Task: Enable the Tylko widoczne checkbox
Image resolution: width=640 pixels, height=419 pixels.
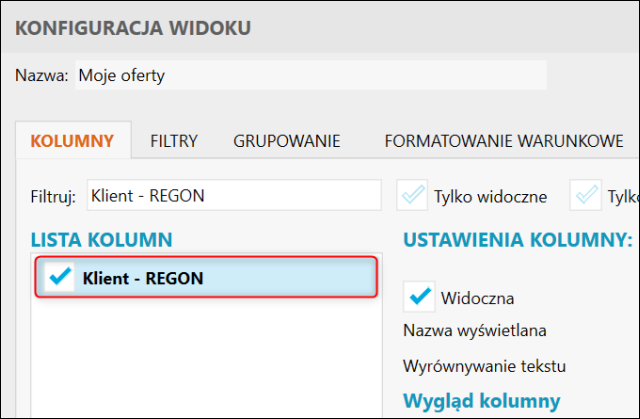Action: click(413, 196)
